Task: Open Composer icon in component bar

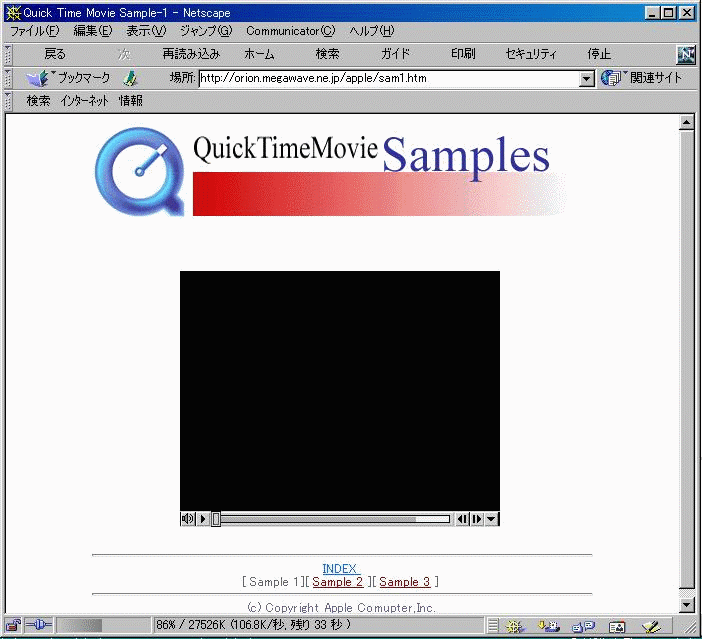Action: point(651,626)
